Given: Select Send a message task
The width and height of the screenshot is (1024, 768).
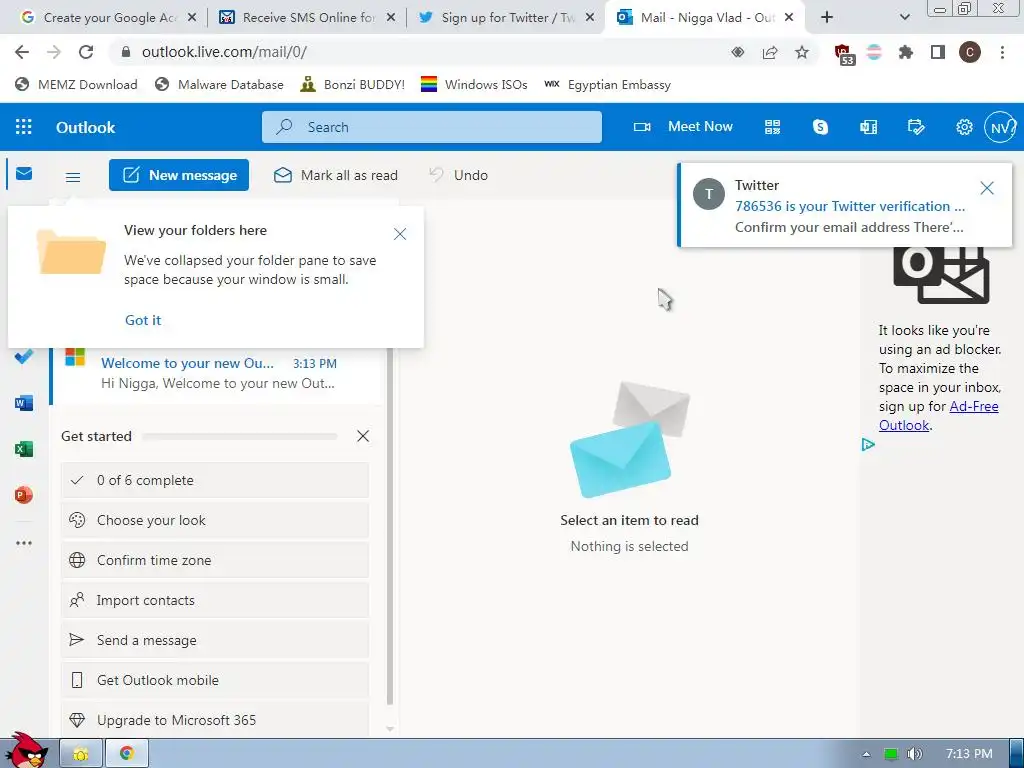Looking at the screenshot, I should click(x=215, y=641).
